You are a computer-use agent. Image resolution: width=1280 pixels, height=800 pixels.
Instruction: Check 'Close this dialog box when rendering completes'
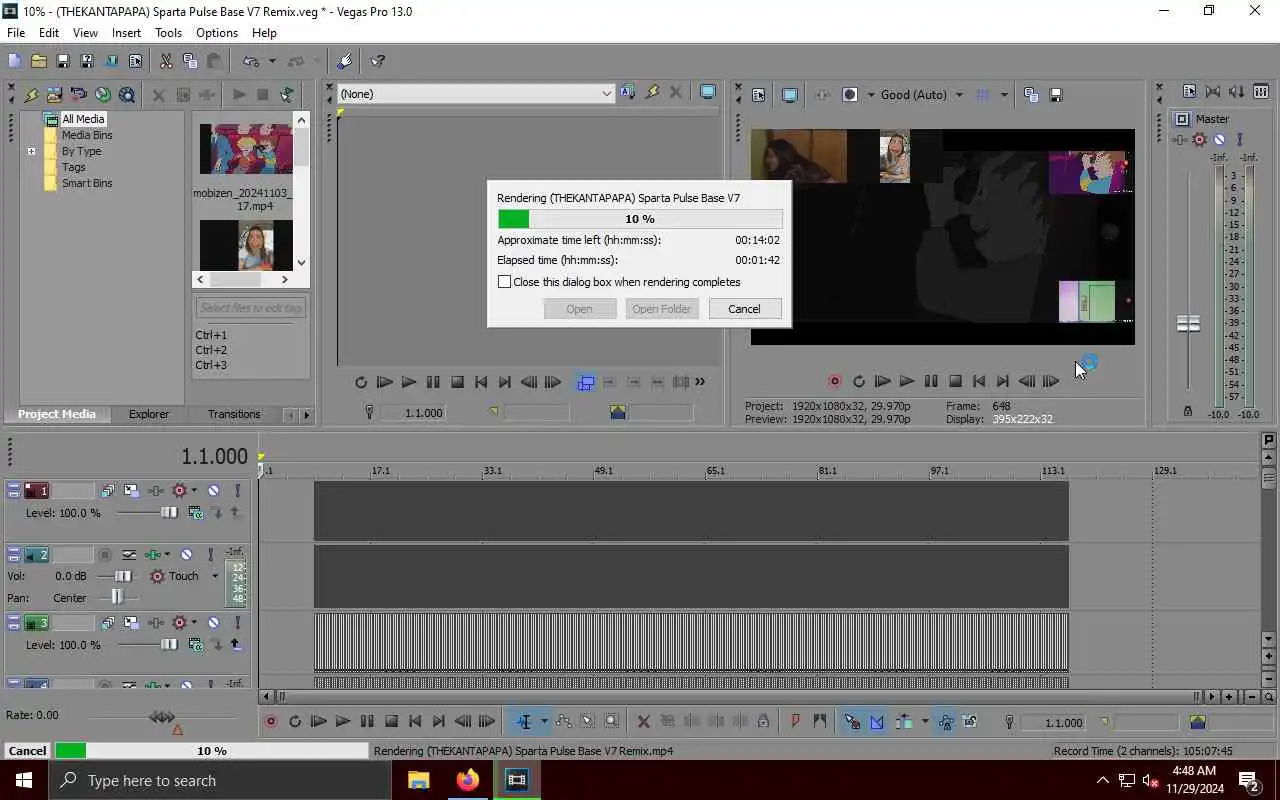click(x=505, y=282)
